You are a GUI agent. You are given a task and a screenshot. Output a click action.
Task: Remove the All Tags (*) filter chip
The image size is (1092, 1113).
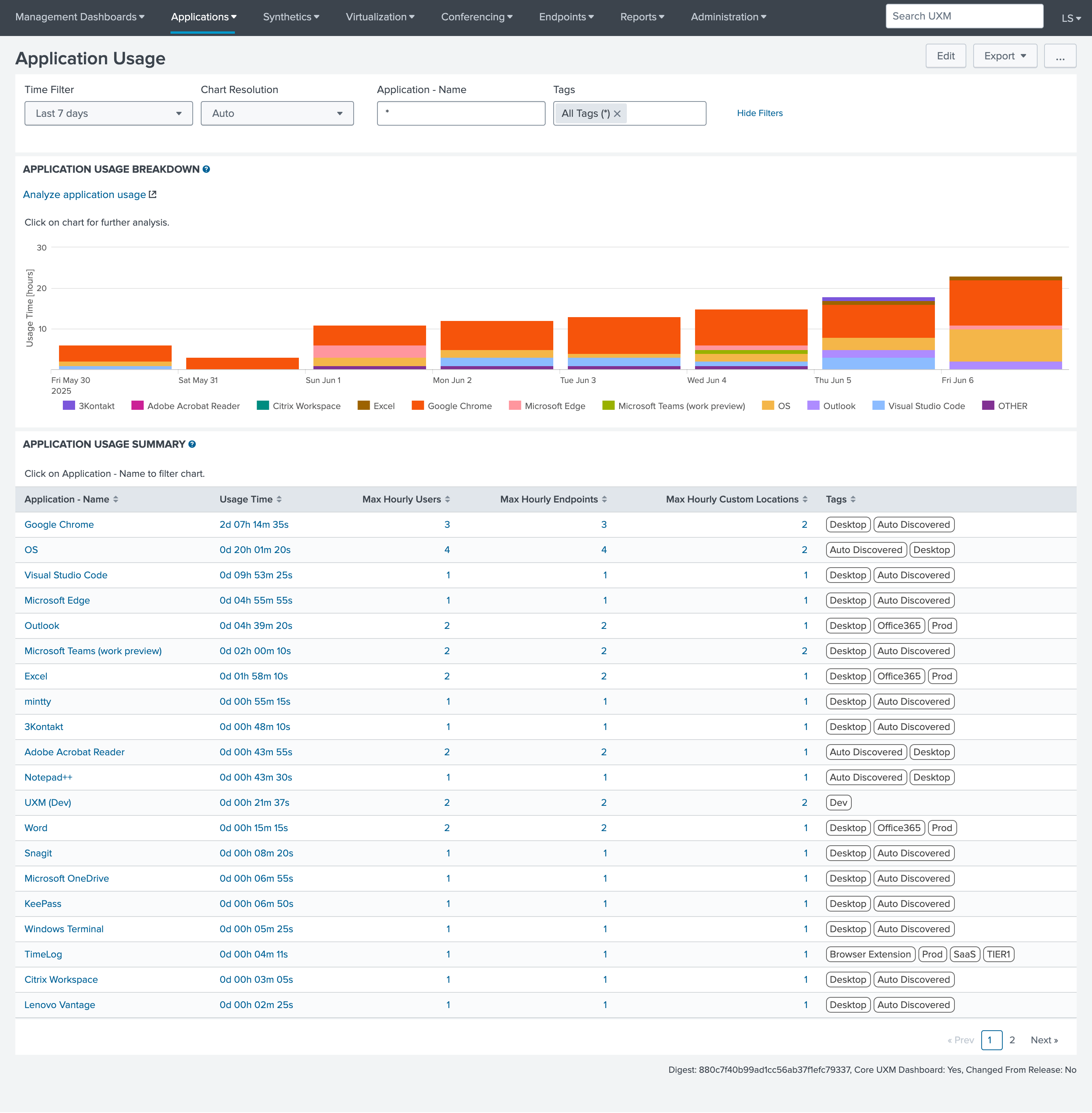618,114
